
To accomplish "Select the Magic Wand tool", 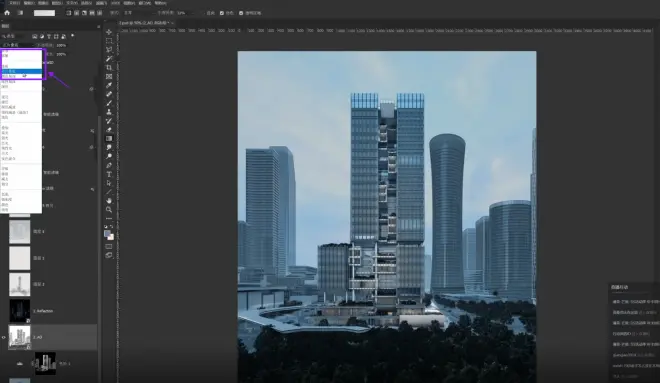I will [109, 59].
